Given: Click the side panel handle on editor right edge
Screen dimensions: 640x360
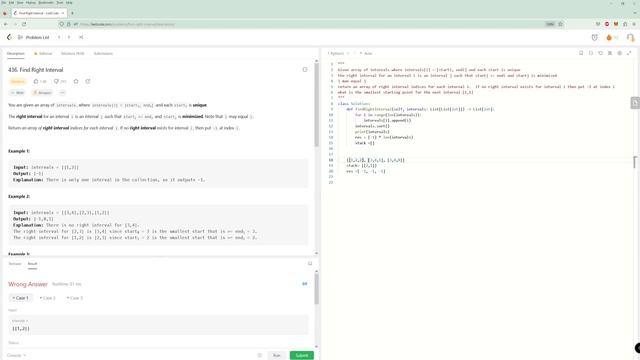Looking at the screenshot, I should pos(635,103).
